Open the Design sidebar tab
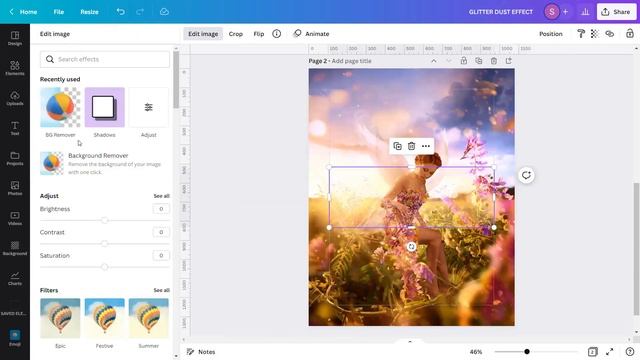This screenshot has width=640, height=360. 15,38
